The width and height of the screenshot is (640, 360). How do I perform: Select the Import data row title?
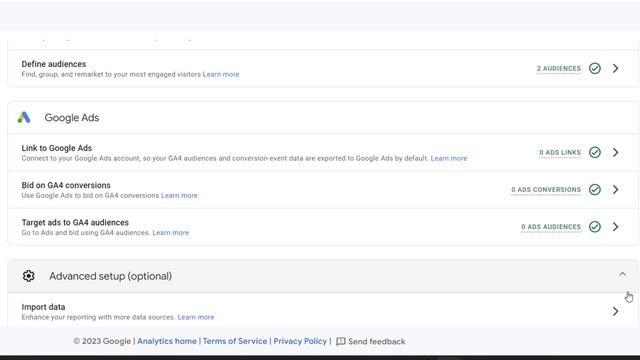(x=43, y=307)
